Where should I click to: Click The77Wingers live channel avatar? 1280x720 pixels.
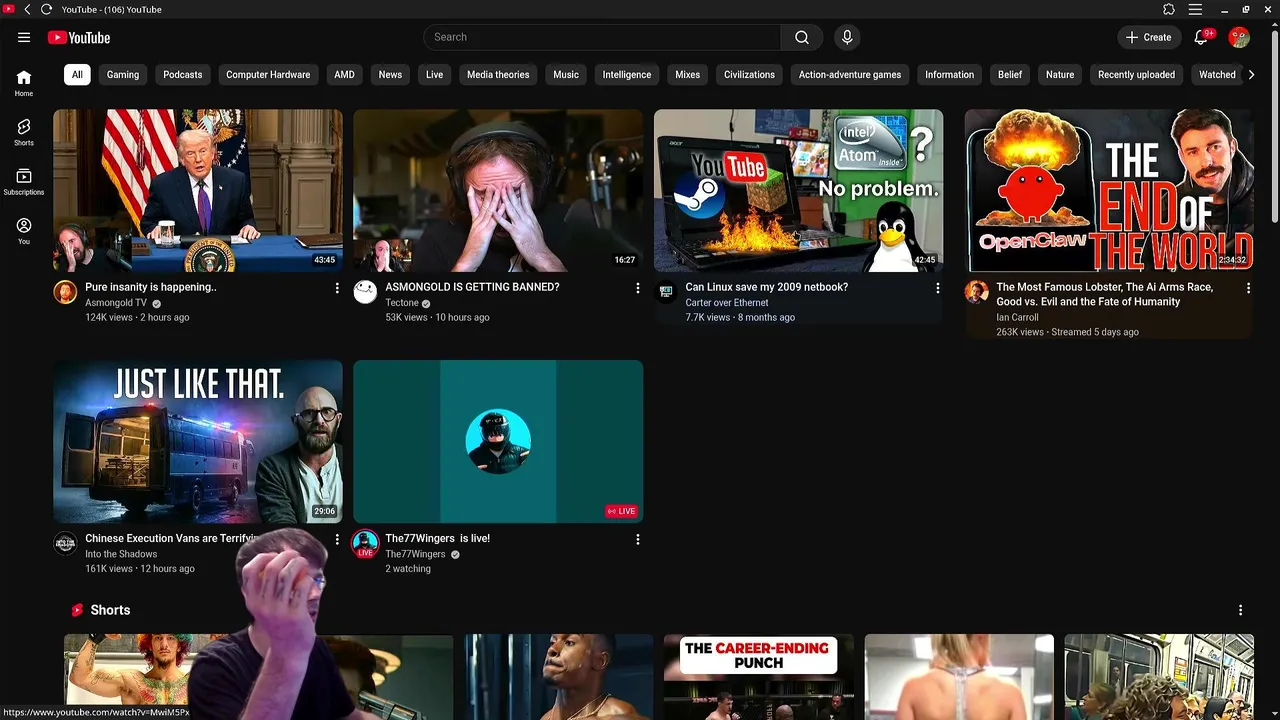(365, 543)
